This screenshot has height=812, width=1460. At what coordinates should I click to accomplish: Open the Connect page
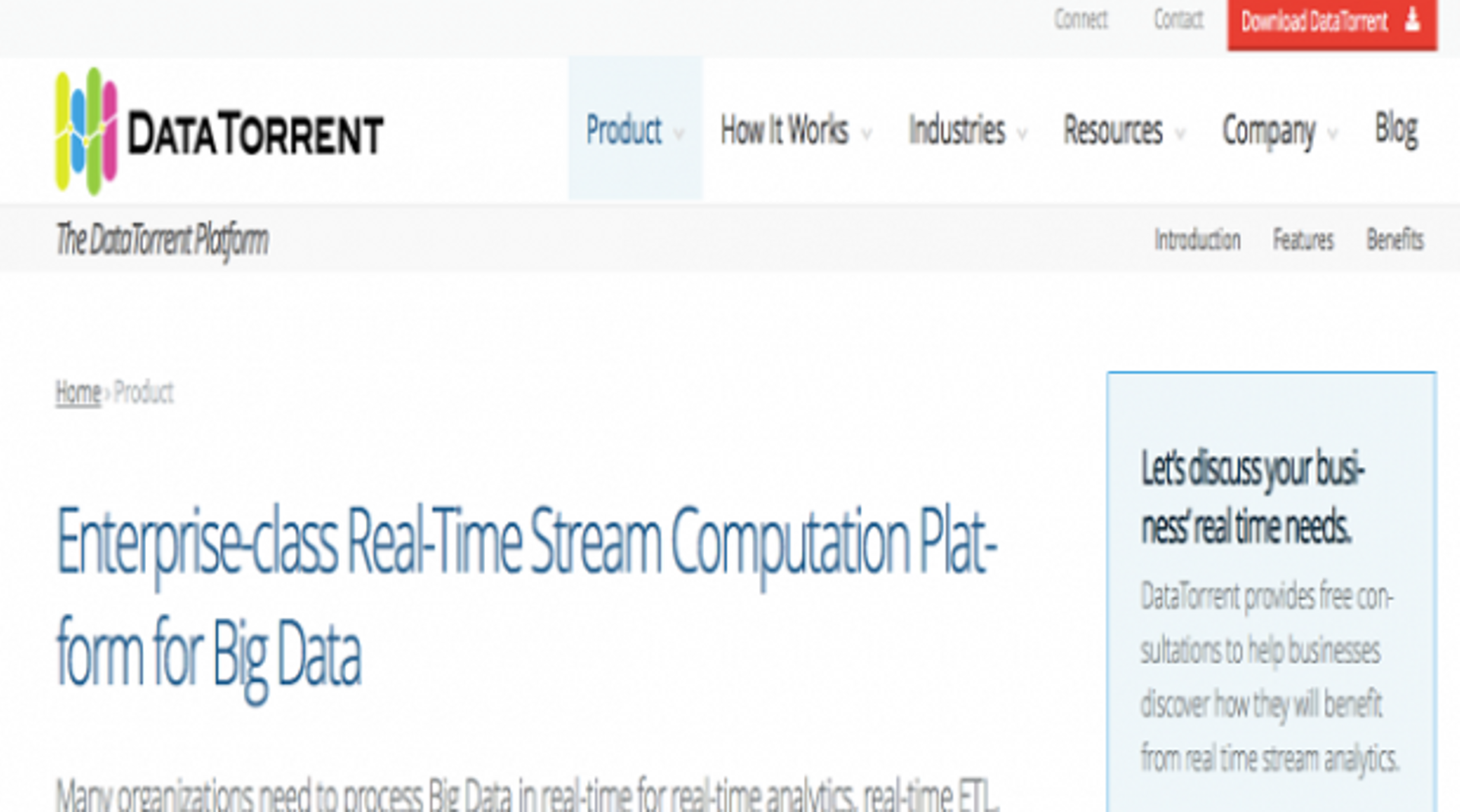click(1081, 21)
